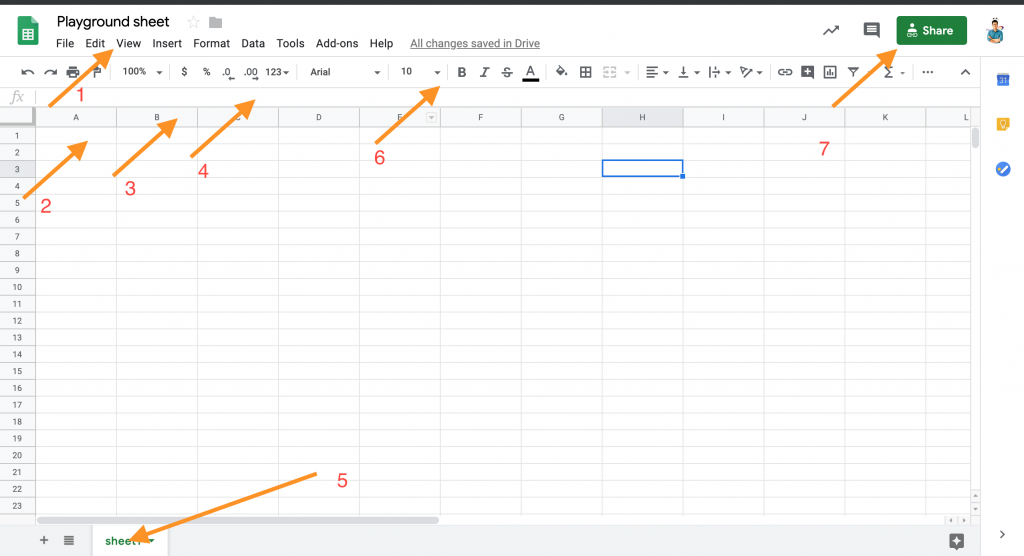Screen dimensions: 1024x556
Task: Open Calendar in side panel
Action: coord(1003,80)
